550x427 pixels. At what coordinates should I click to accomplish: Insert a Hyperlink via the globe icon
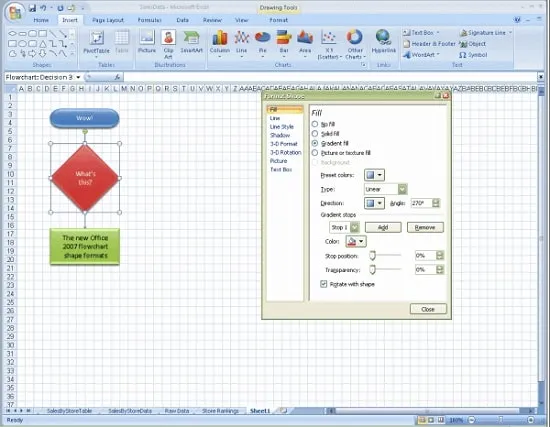383,42
